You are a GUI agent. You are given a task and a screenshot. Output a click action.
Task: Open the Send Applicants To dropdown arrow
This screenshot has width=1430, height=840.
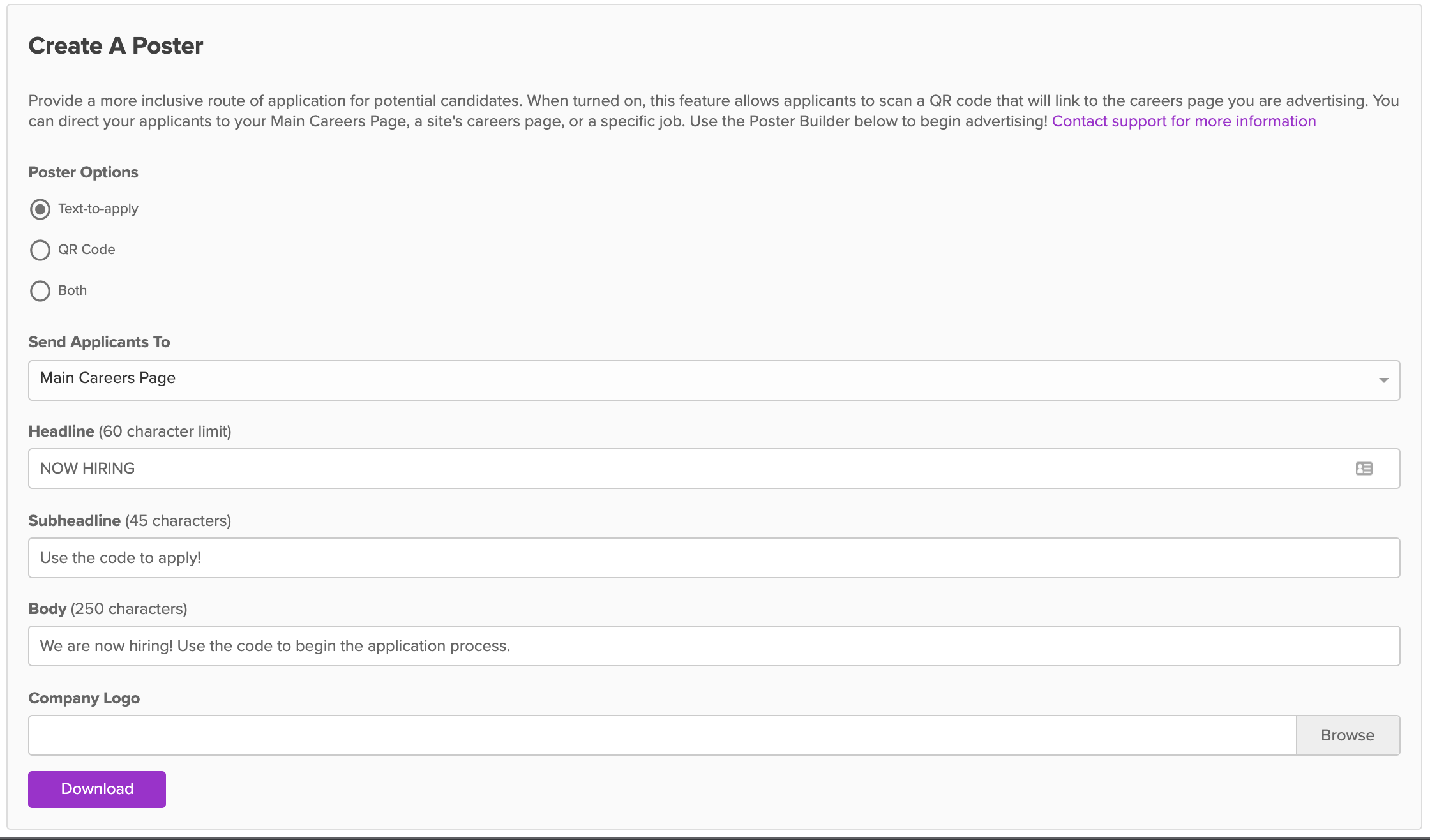coord(1383,380)
